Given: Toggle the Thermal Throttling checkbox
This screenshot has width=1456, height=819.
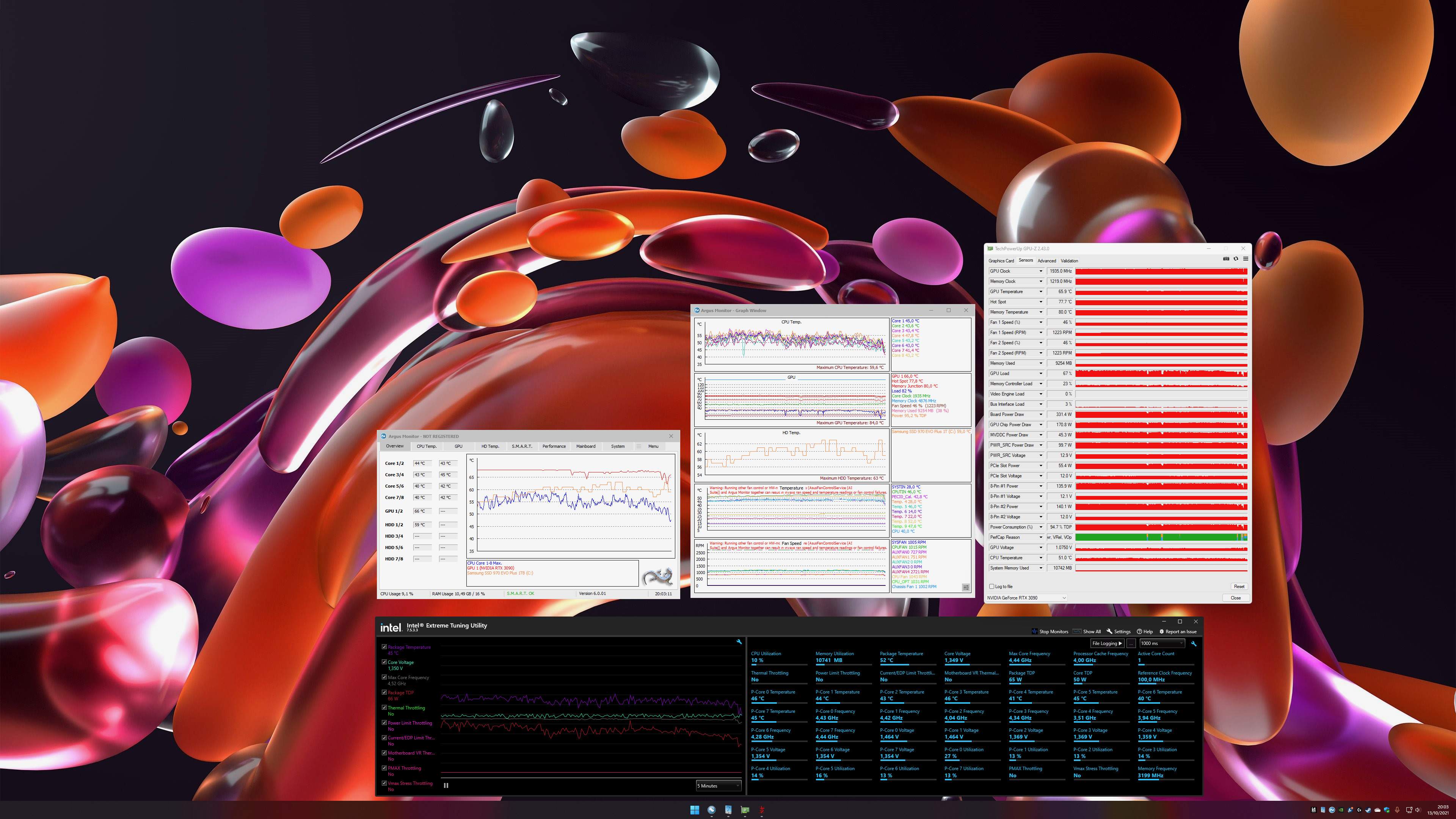Looking at the screenshot, I should pyautogui.click(x=384, y=708).
